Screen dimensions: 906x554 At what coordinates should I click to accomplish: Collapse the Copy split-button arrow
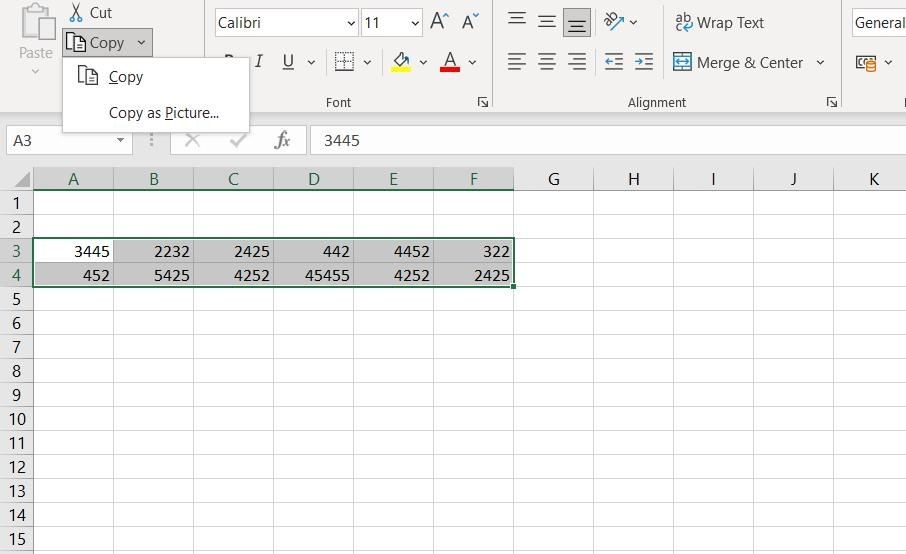pyautogui.click(x=141, y=43)
